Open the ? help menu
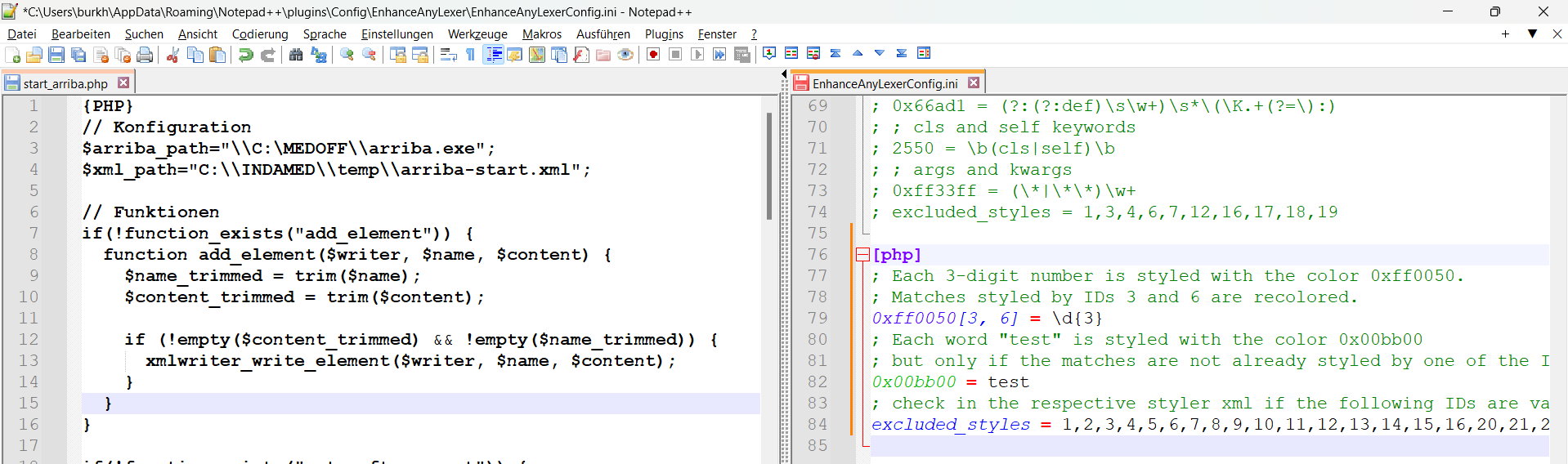The image size is (1568, 464). pos(754,34)
